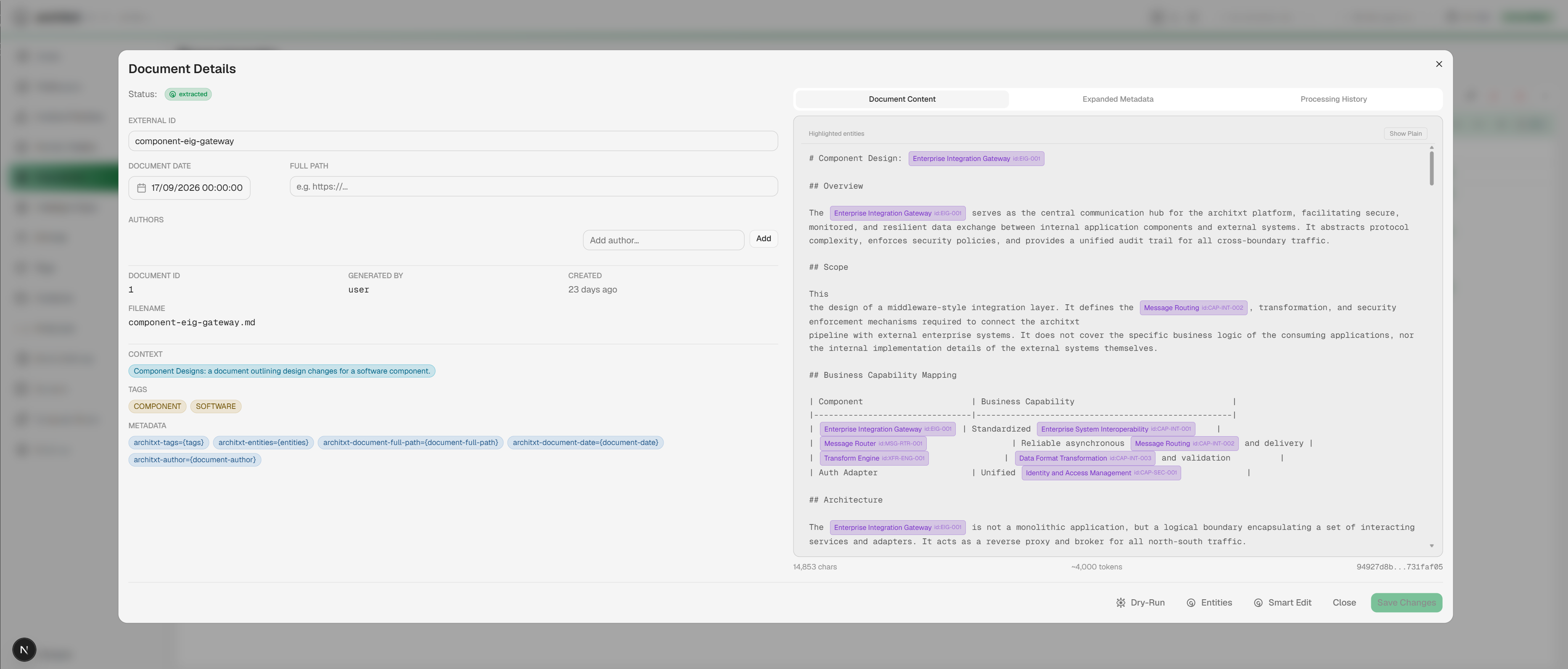Select the SOFTWARE tag
1568x669 pixels.
pos(215,406)
